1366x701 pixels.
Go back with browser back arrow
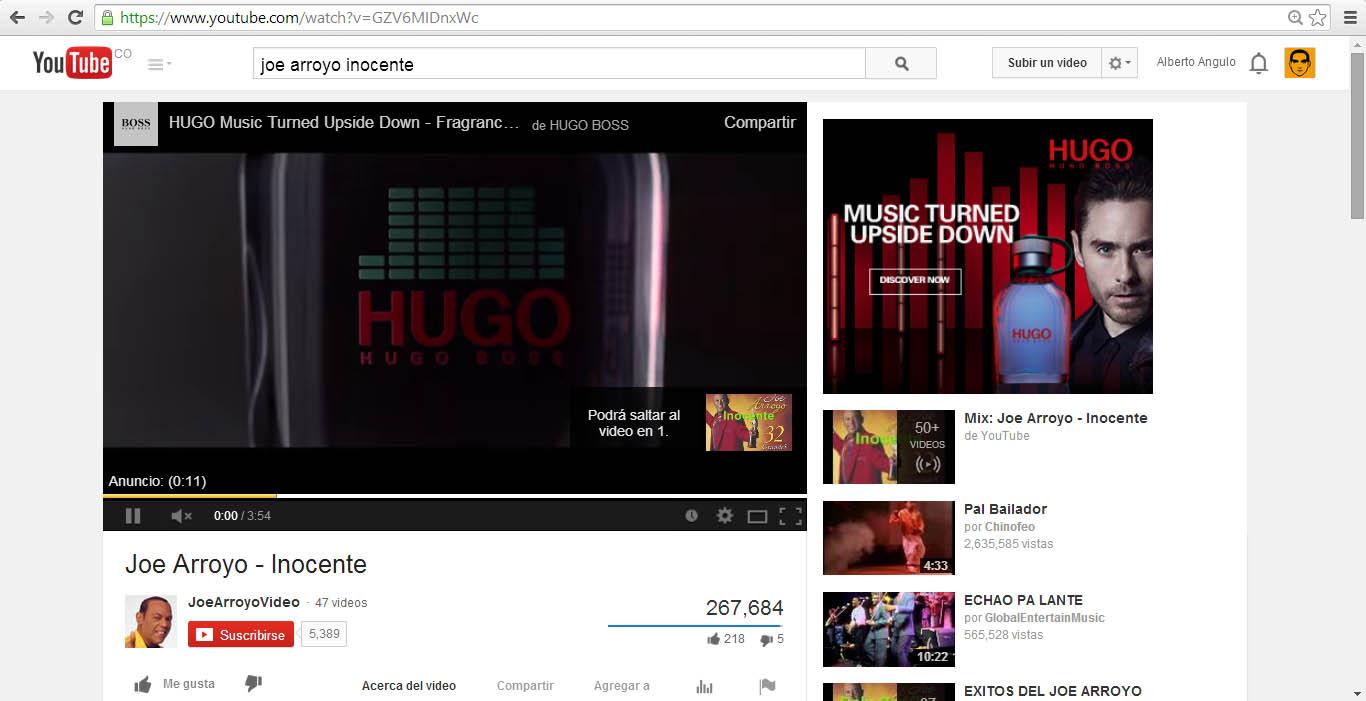(17, 17)
